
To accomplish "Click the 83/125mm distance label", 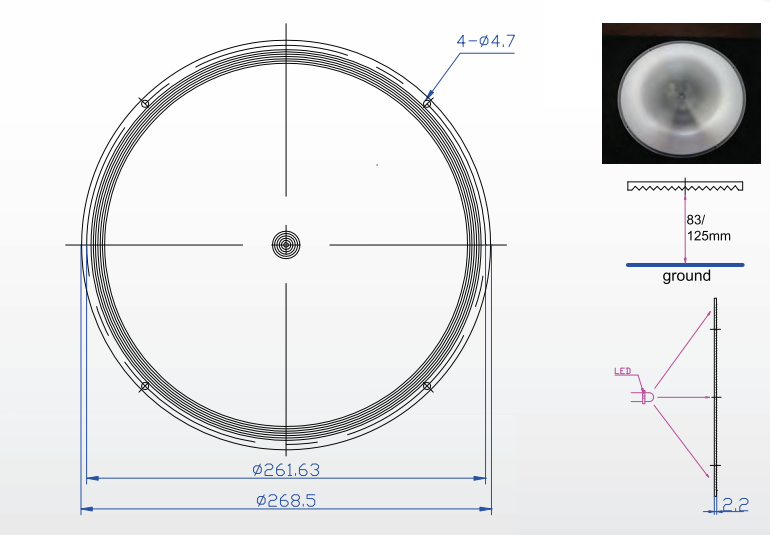I will pos(708,228).
